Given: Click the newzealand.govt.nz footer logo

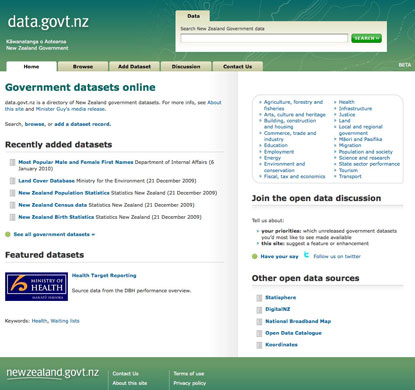Looking at the screenshot, I should 53,373.
